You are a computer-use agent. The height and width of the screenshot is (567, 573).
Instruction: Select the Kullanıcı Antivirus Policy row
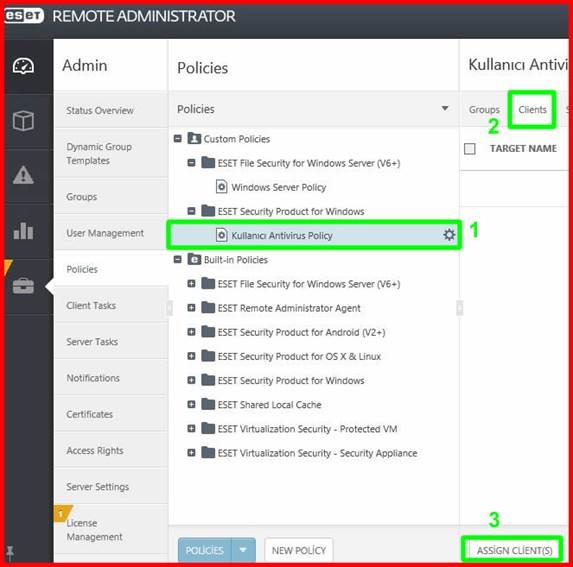tap(314, 235)
